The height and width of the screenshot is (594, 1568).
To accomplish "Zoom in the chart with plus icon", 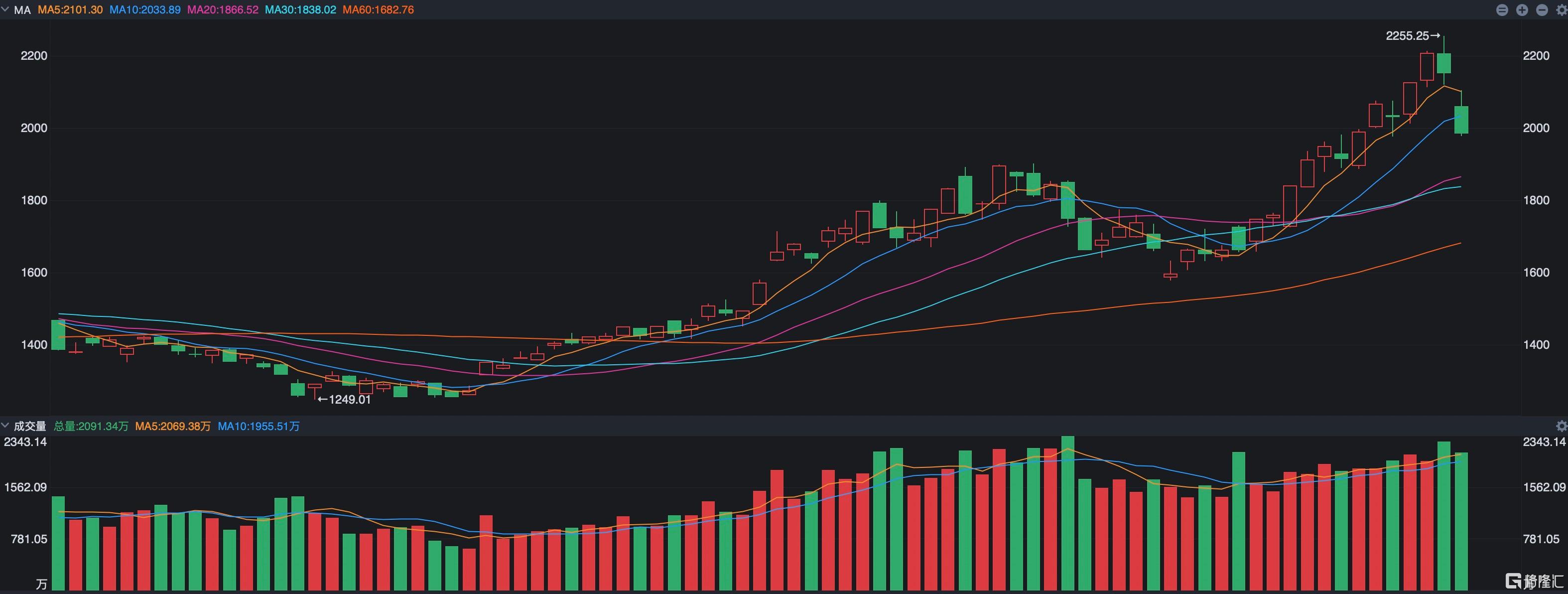I will (1522, 10).
